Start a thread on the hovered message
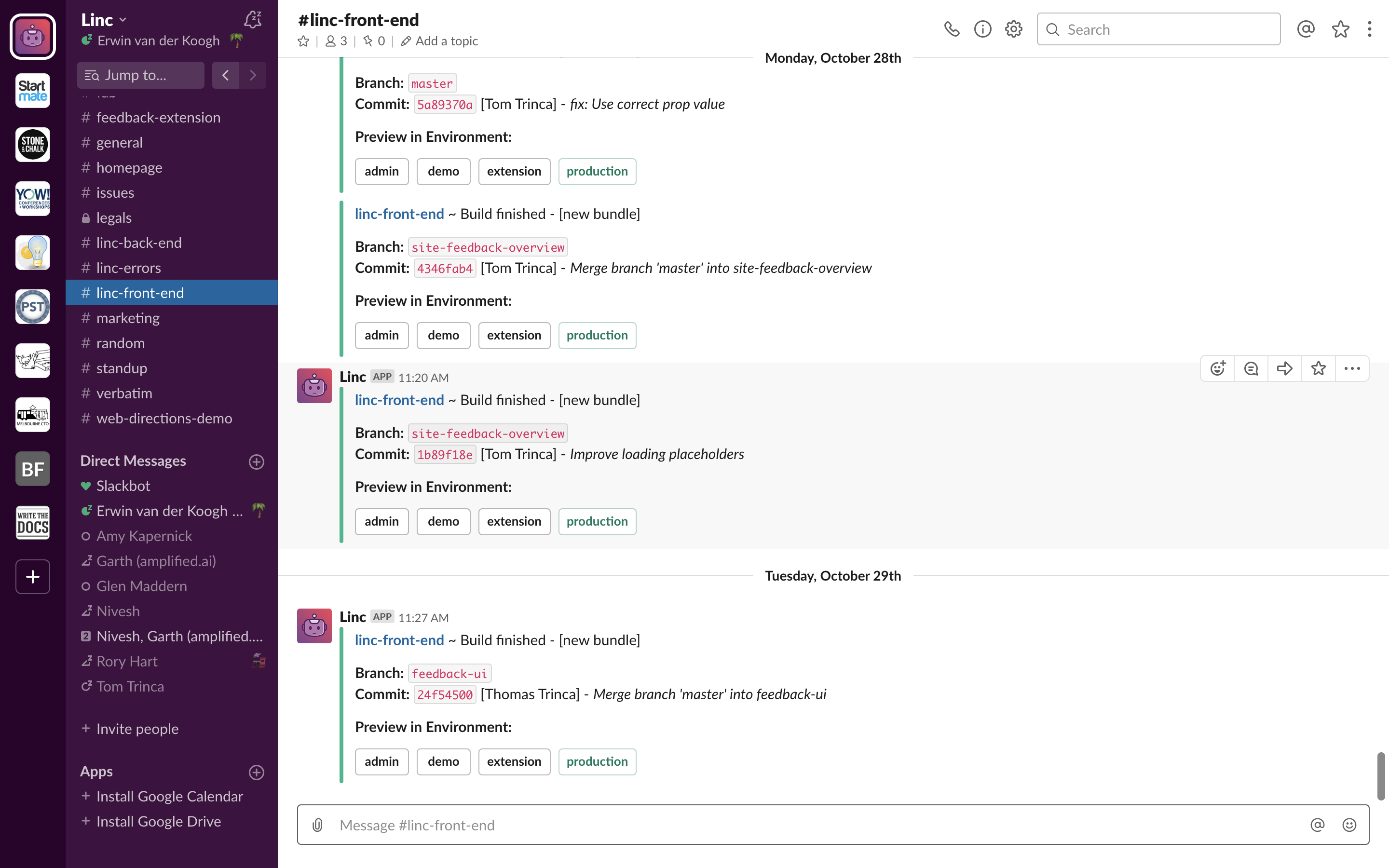The height and width of the screenshot is (868, 1389). 1251,368
